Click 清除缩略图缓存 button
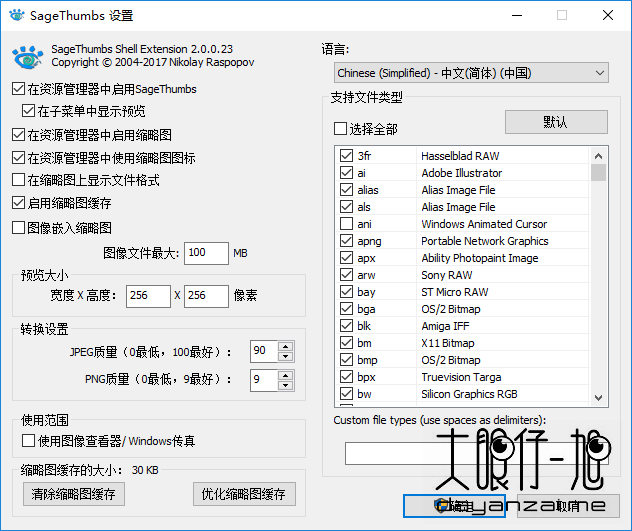This screenshot has height=531, width=632. pyautogui.click(x=74, y=494)
